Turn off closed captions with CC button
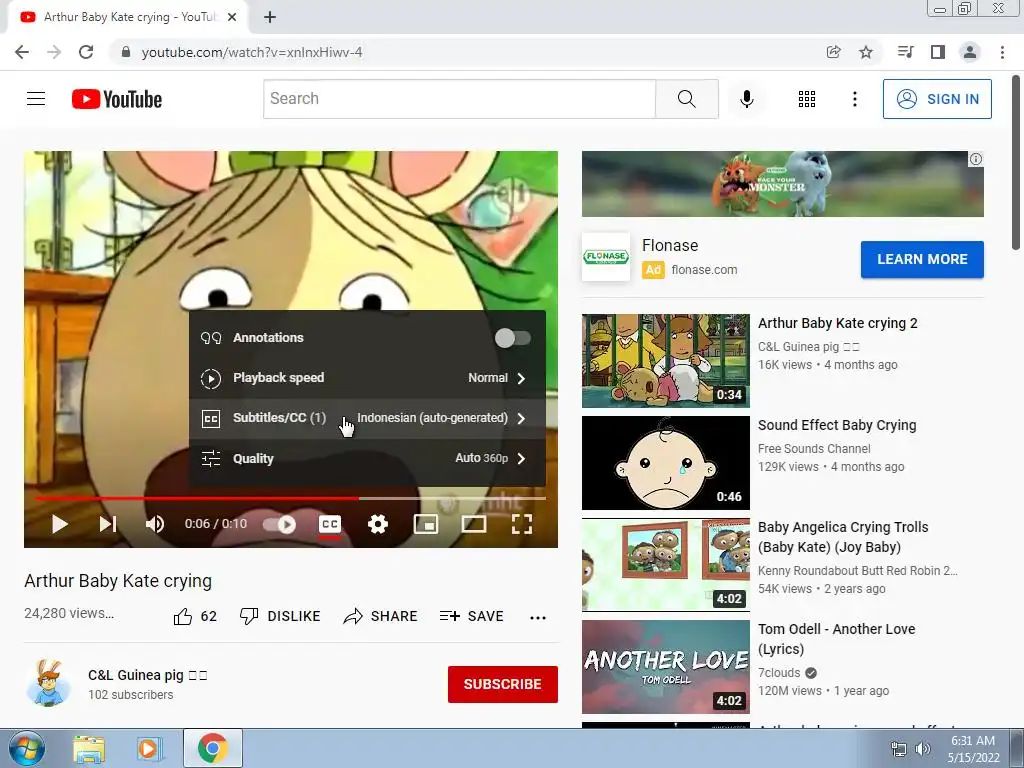The image size is (1024, 768). click(330, 524)
